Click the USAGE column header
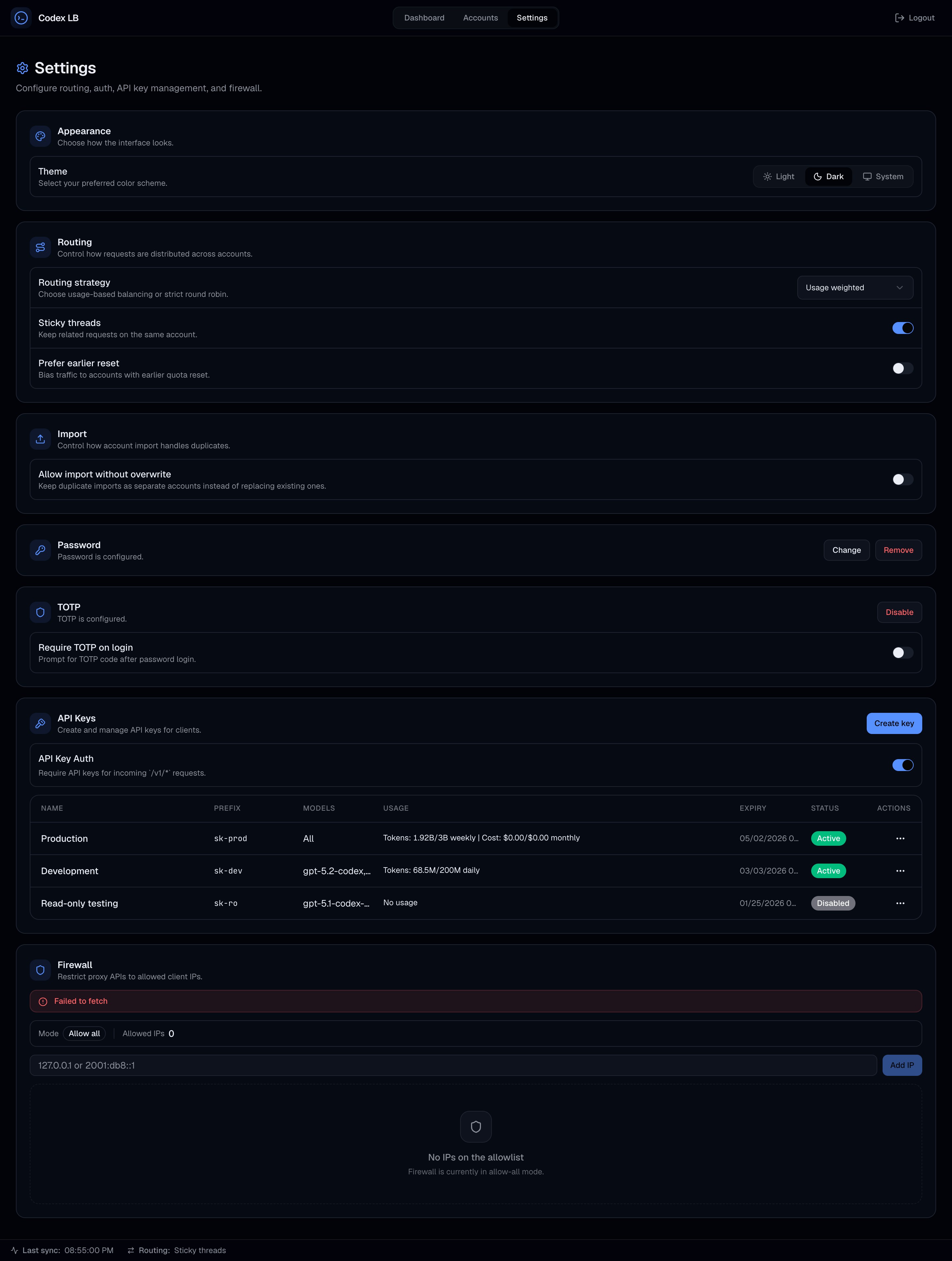The image size is (952, 1261). [x=396, y=808]
